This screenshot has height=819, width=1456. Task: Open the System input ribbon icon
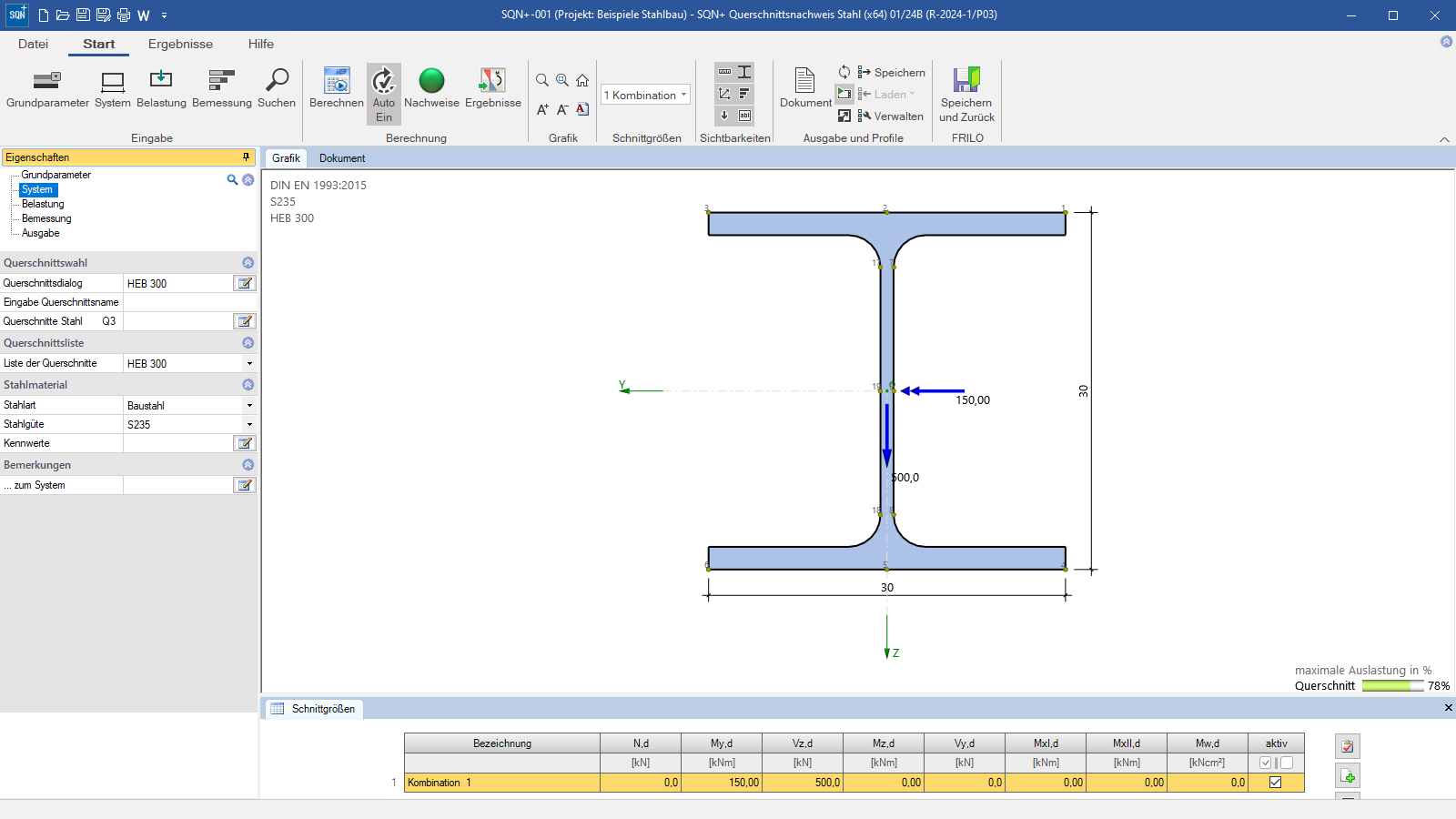pyautogui.click(x=113, y=89)
